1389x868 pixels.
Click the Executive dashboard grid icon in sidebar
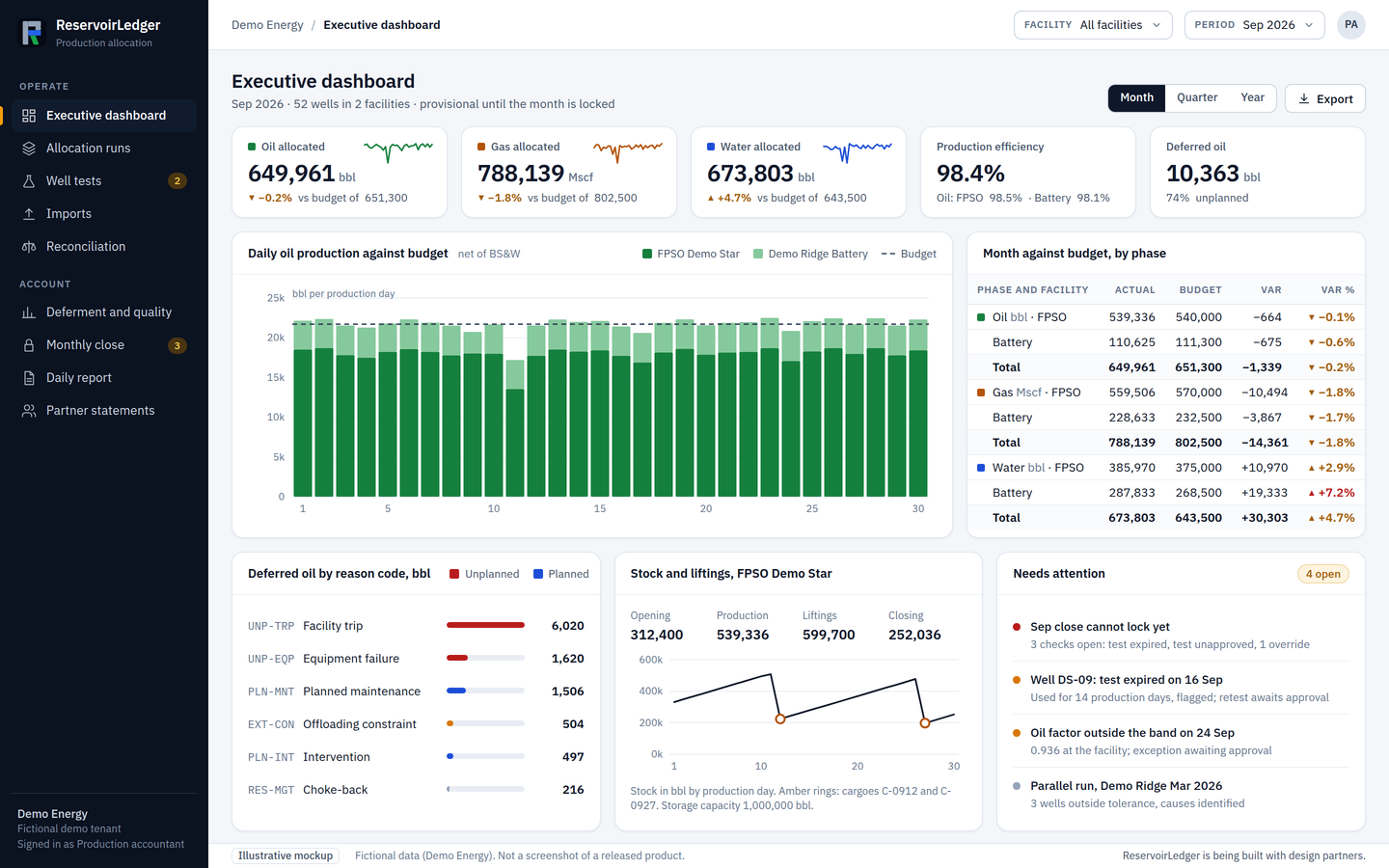pos(29,116)
